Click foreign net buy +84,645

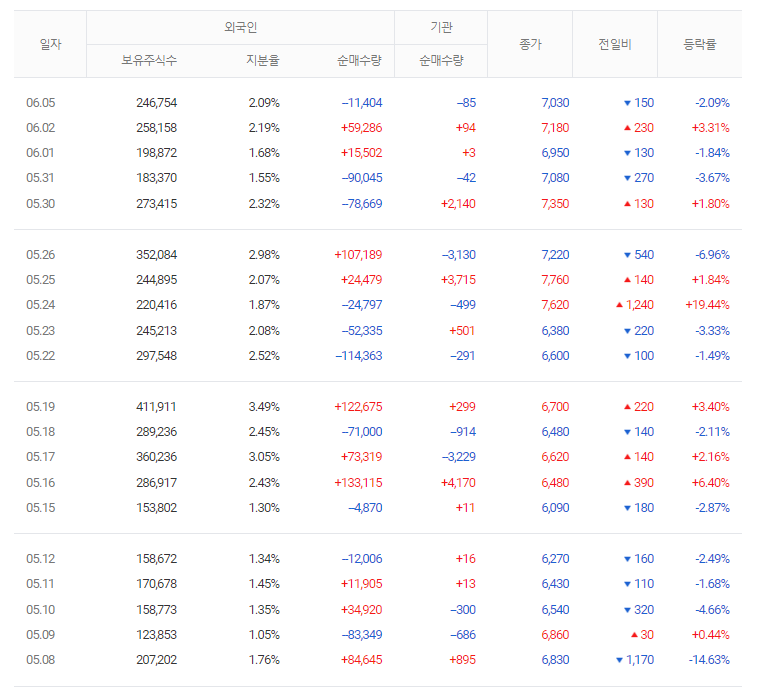[362, 660]
